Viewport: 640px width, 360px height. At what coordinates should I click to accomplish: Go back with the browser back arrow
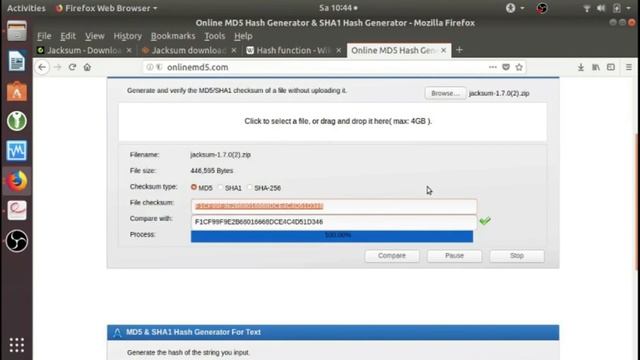(42, 67)
